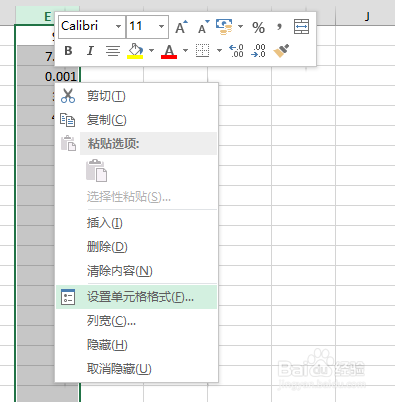The height and width of the screenshot is (402, 395).
Task: Increase decimal places
Action: (x=236, y=51)
